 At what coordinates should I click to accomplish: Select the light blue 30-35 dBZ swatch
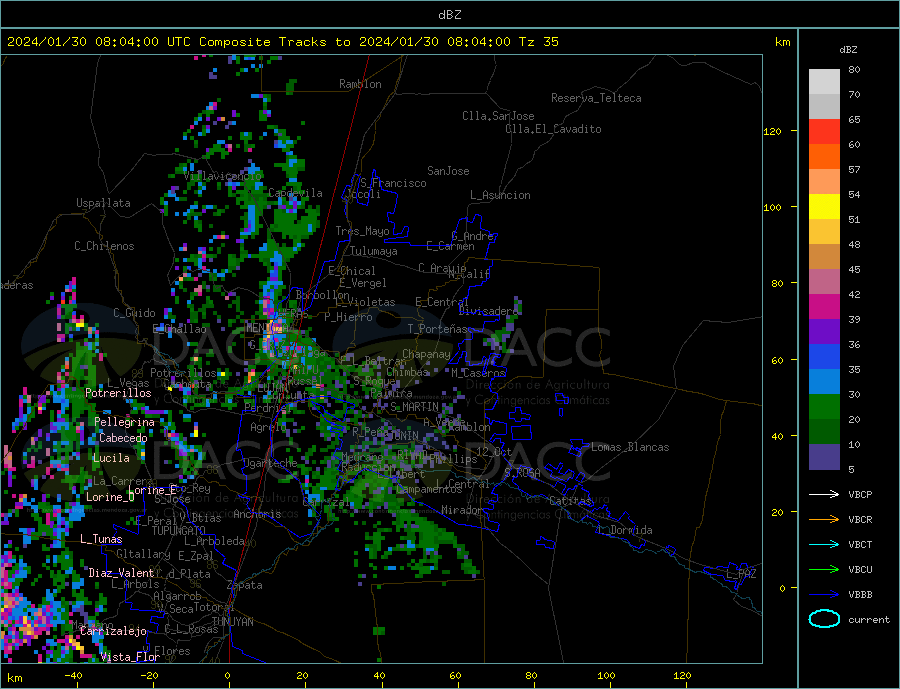pyautogui.click(x=824, y=382)
